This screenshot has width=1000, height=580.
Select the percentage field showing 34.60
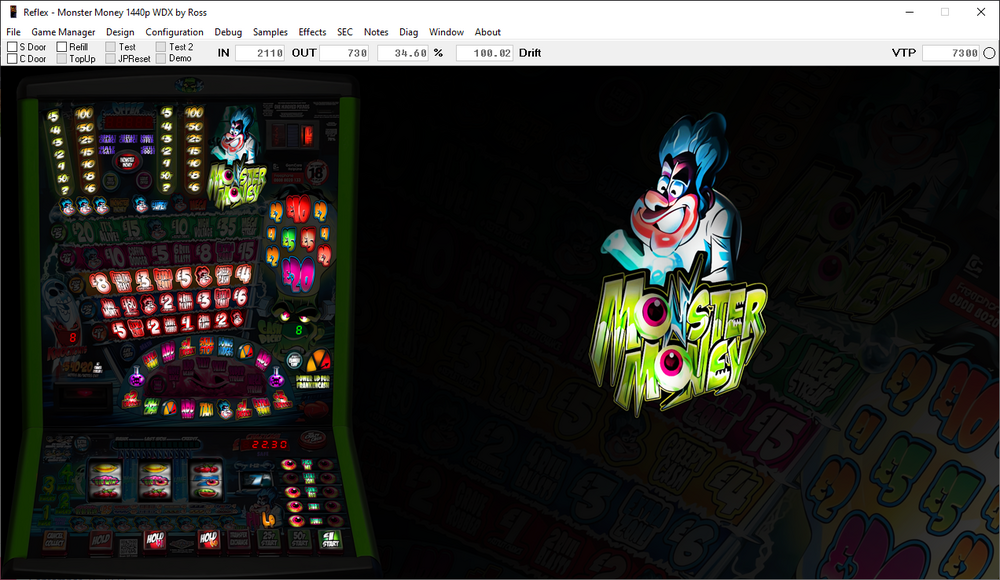402,53
